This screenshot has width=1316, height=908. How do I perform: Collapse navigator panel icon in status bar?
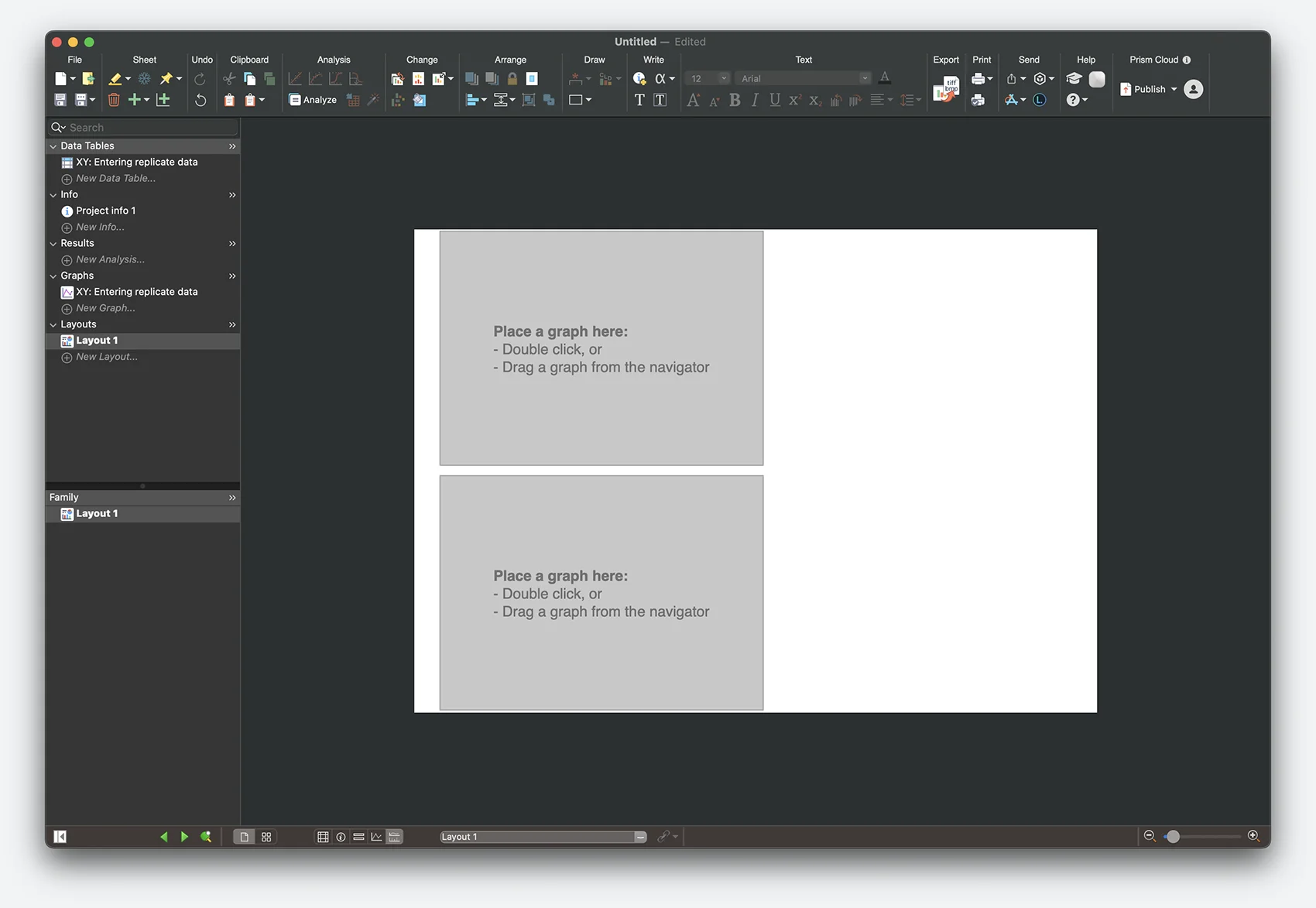pos(60,836)
